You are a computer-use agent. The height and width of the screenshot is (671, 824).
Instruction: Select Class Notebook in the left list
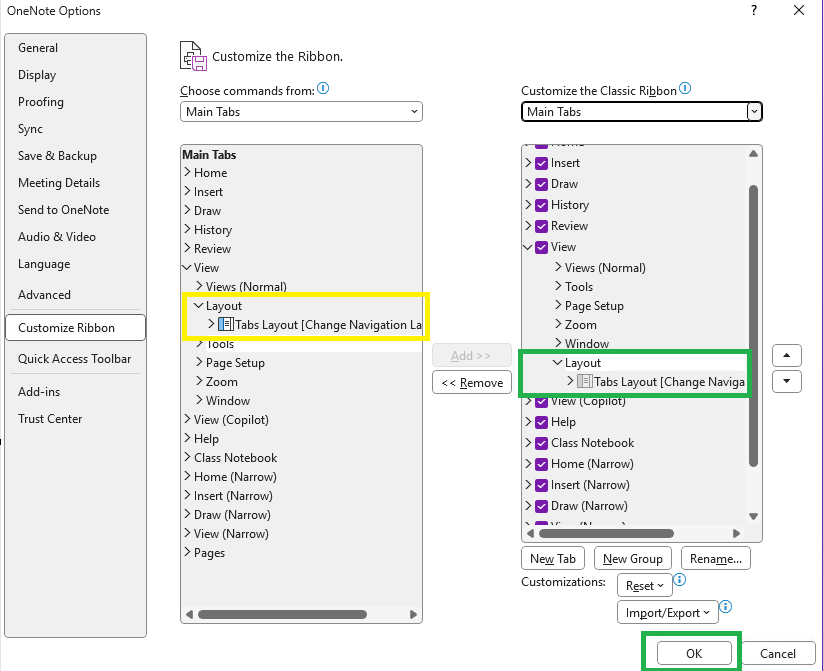click(x=235, y=458)
